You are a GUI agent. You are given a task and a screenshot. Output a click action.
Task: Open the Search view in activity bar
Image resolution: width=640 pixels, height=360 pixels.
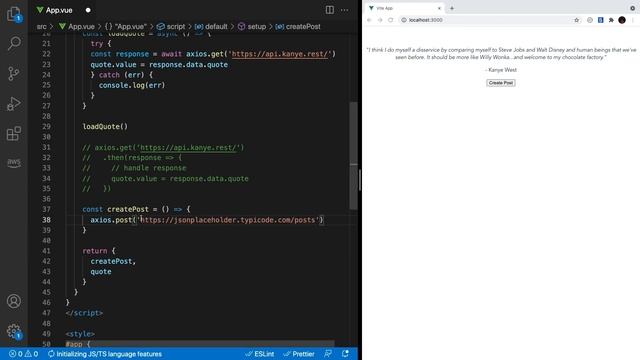coord(14,43)
